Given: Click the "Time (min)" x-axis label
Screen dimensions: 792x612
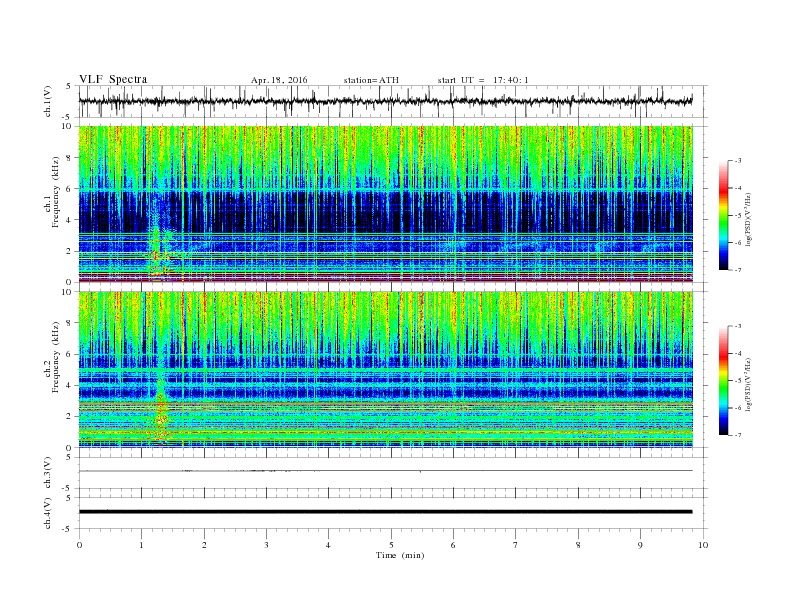Looking at the screenshot, I should (400, 555).
